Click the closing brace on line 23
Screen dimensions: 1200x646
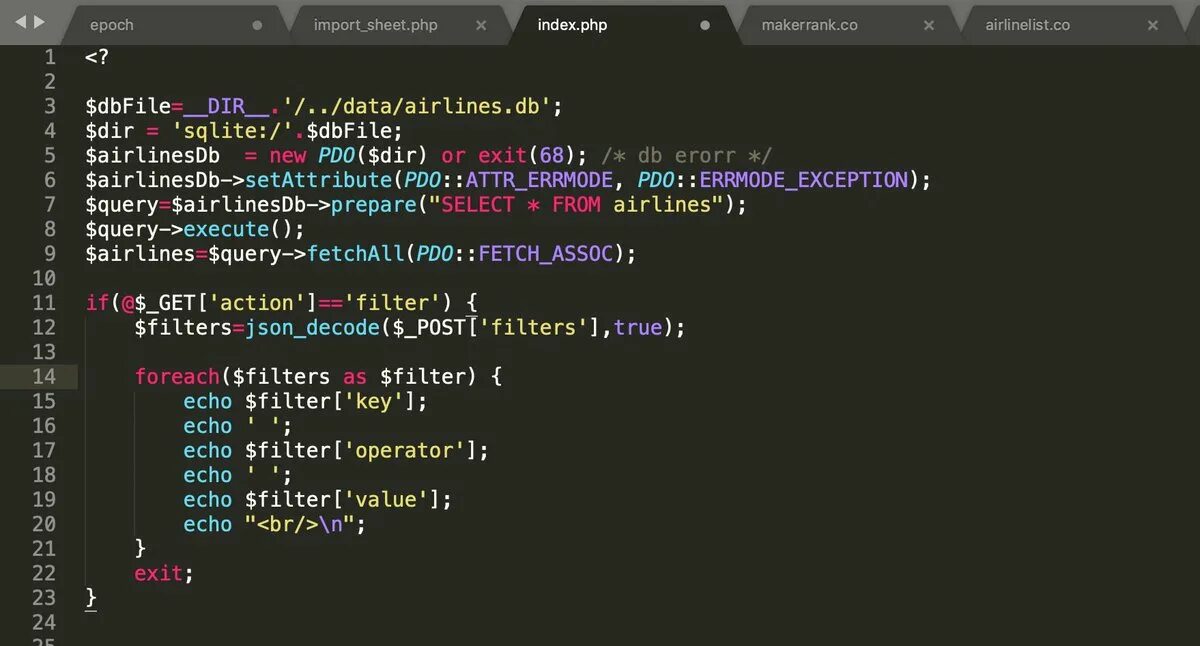point(91,598)
